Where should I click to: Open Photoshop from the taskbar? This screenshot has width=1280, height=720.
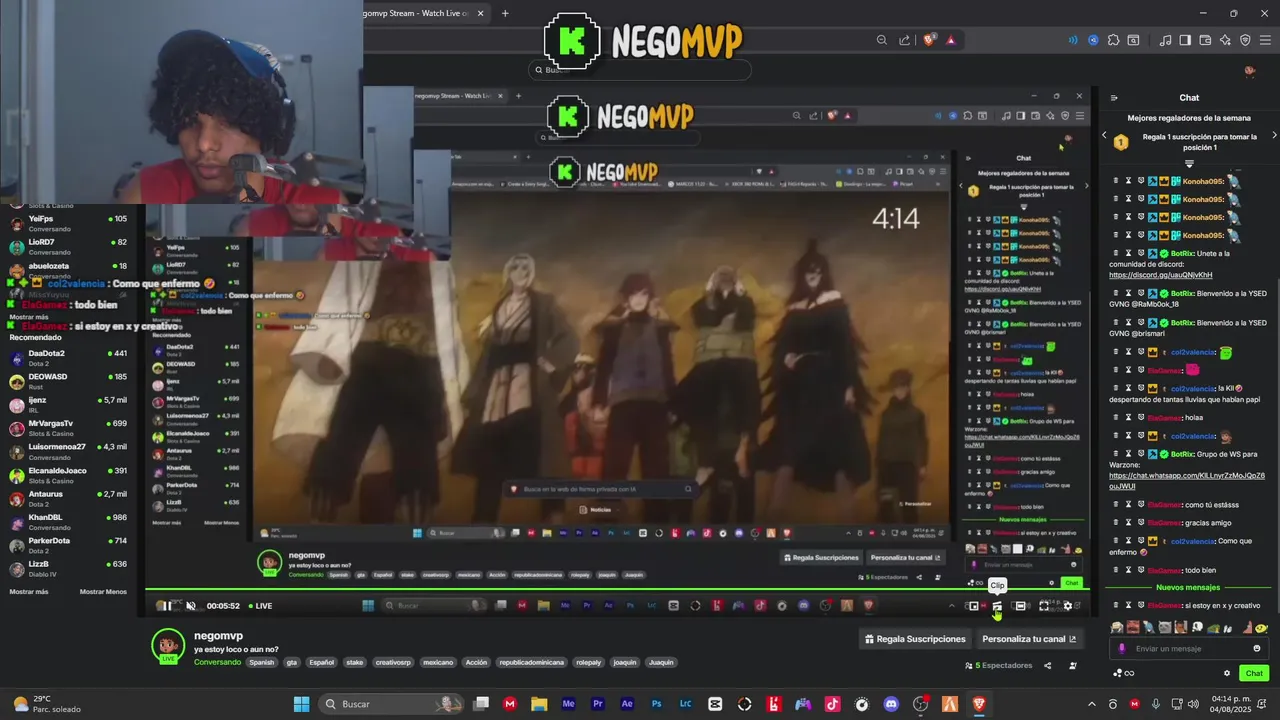(656, 704)
